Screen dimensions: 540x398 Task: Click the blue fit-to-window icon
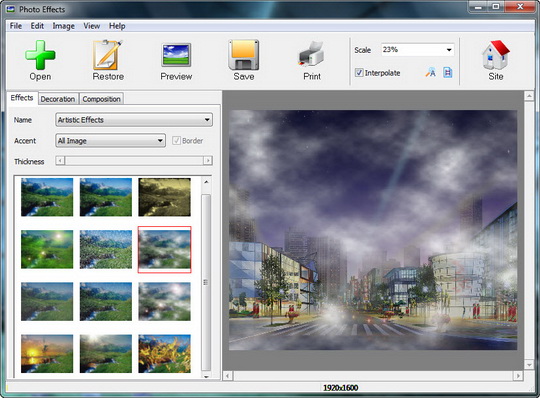(447, 73)
